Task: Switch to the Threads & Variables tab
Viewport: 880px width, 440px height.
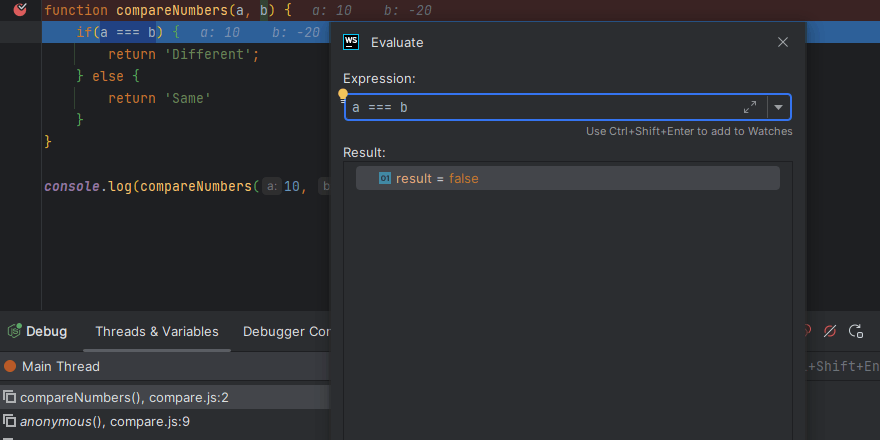Action: coord(157,332)
